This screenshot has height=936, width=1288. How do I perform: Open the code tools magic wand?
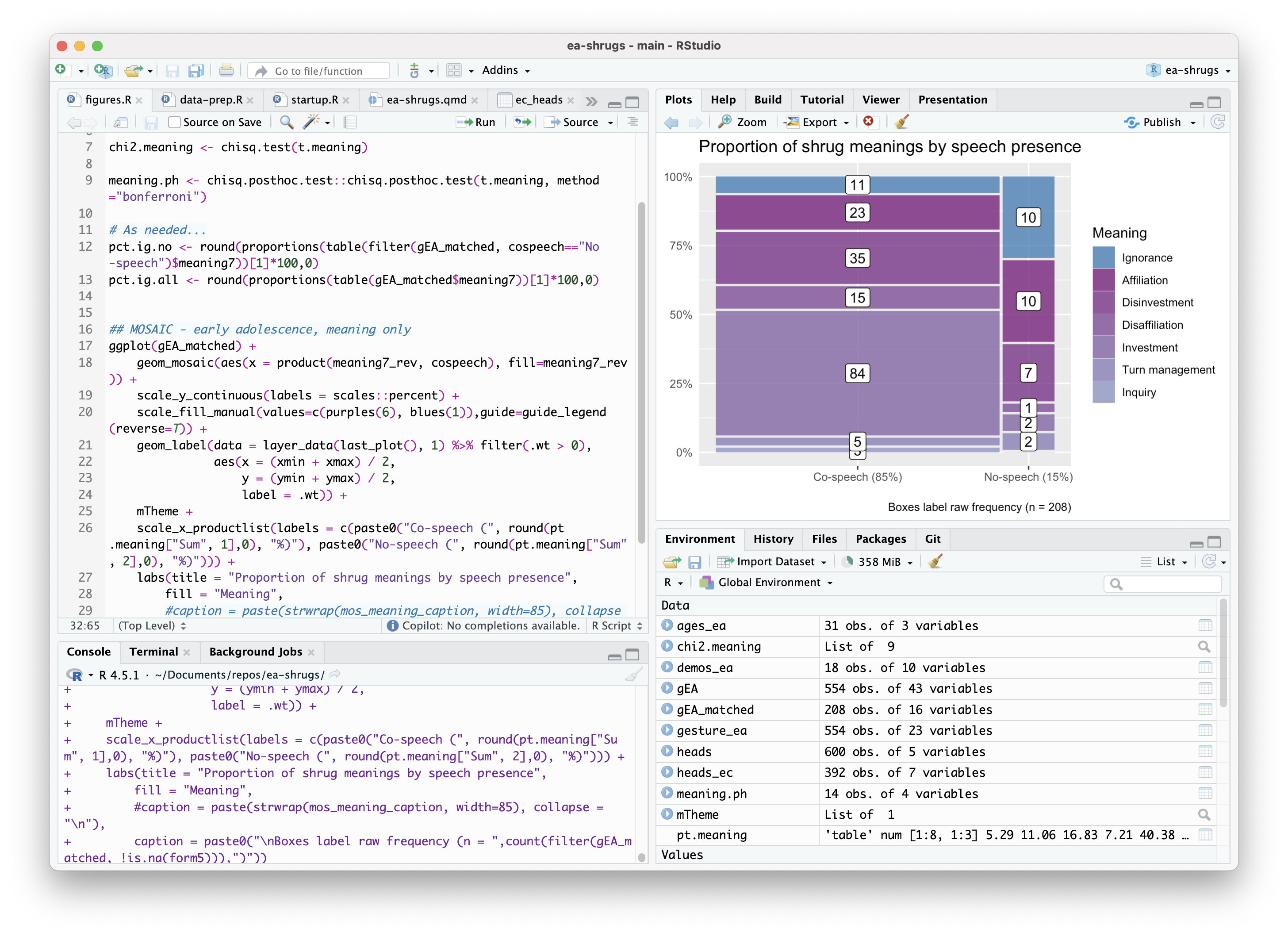click(x=311, y=122)
